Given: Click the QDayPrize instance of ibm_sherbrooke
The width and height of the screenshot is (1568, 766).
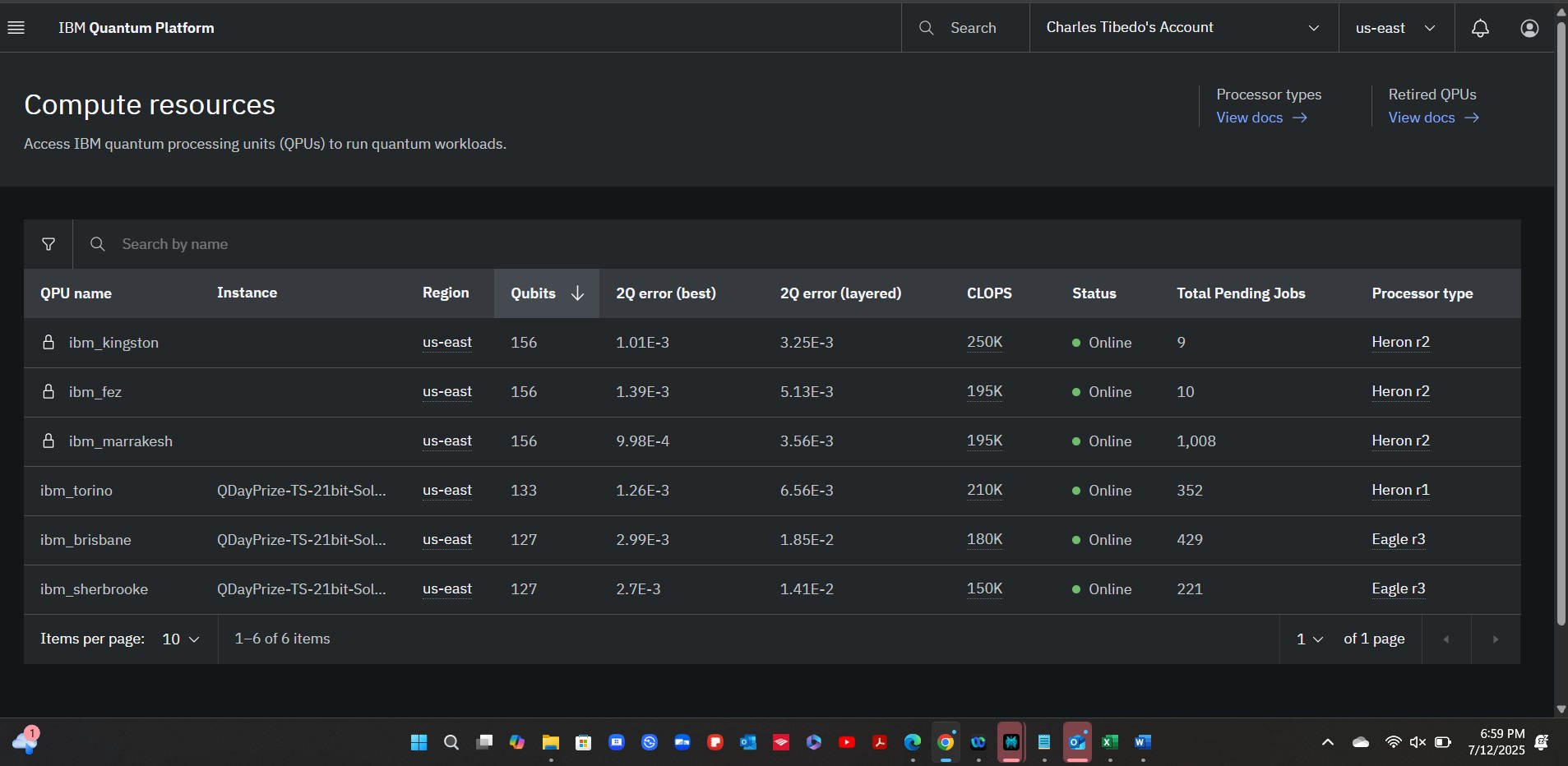Looking at the screenshot, I should [x=301, y=589].
